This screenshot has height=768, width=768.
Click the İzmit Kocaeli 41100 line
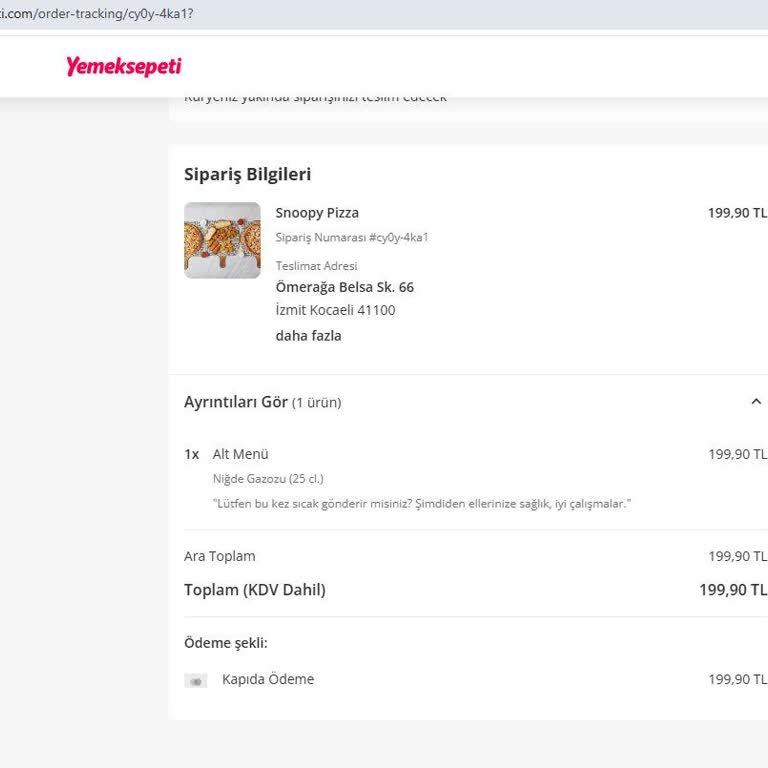pyautogui.click(x=335, y=310)
